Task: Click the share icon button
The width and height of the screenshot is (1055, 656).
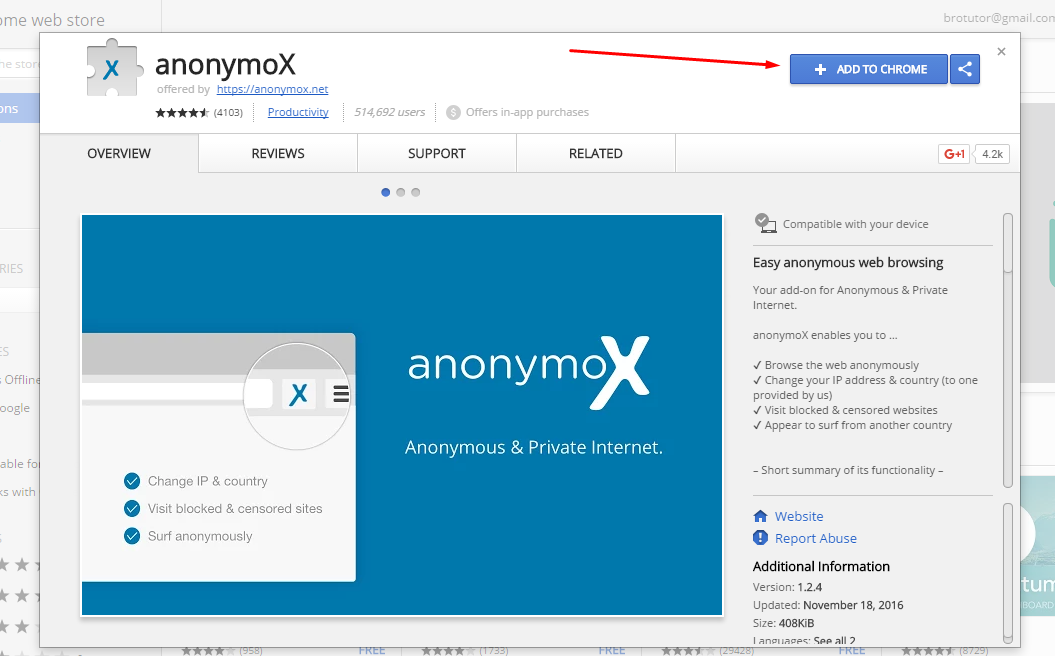Action: click(x=965, y=69)
